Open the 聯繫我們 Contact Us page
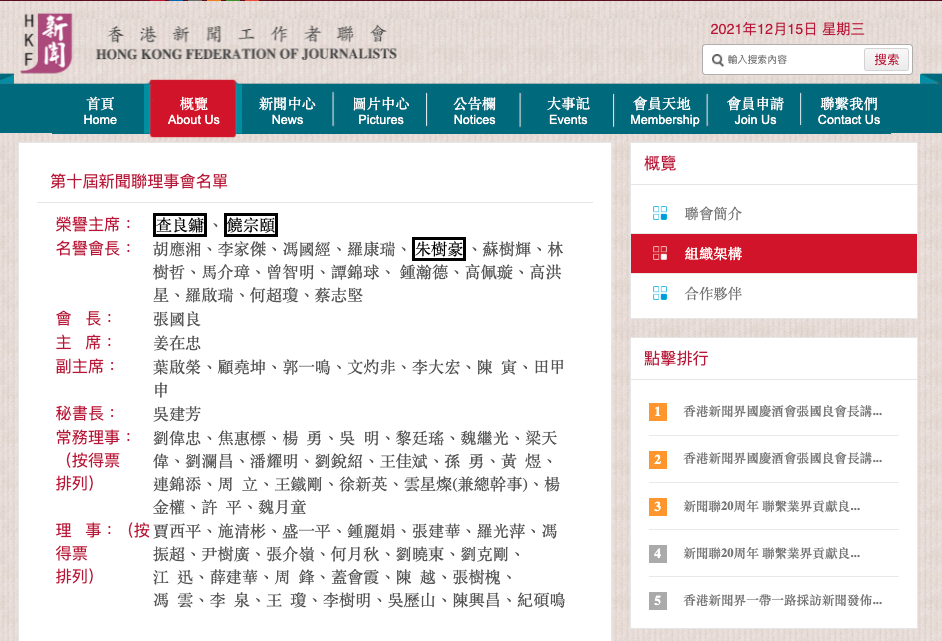The width and height of the screenshot is (942, 641). (849, 111)
